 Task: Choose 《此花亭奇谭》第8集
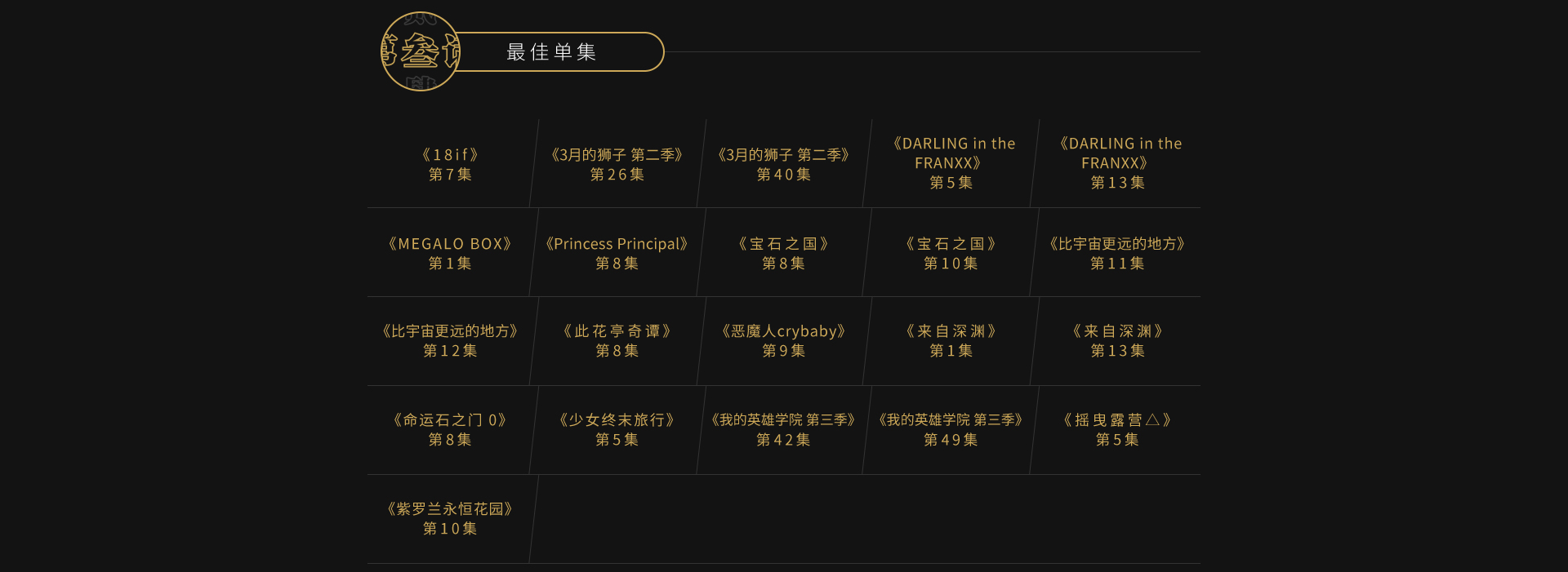point(617,340)
